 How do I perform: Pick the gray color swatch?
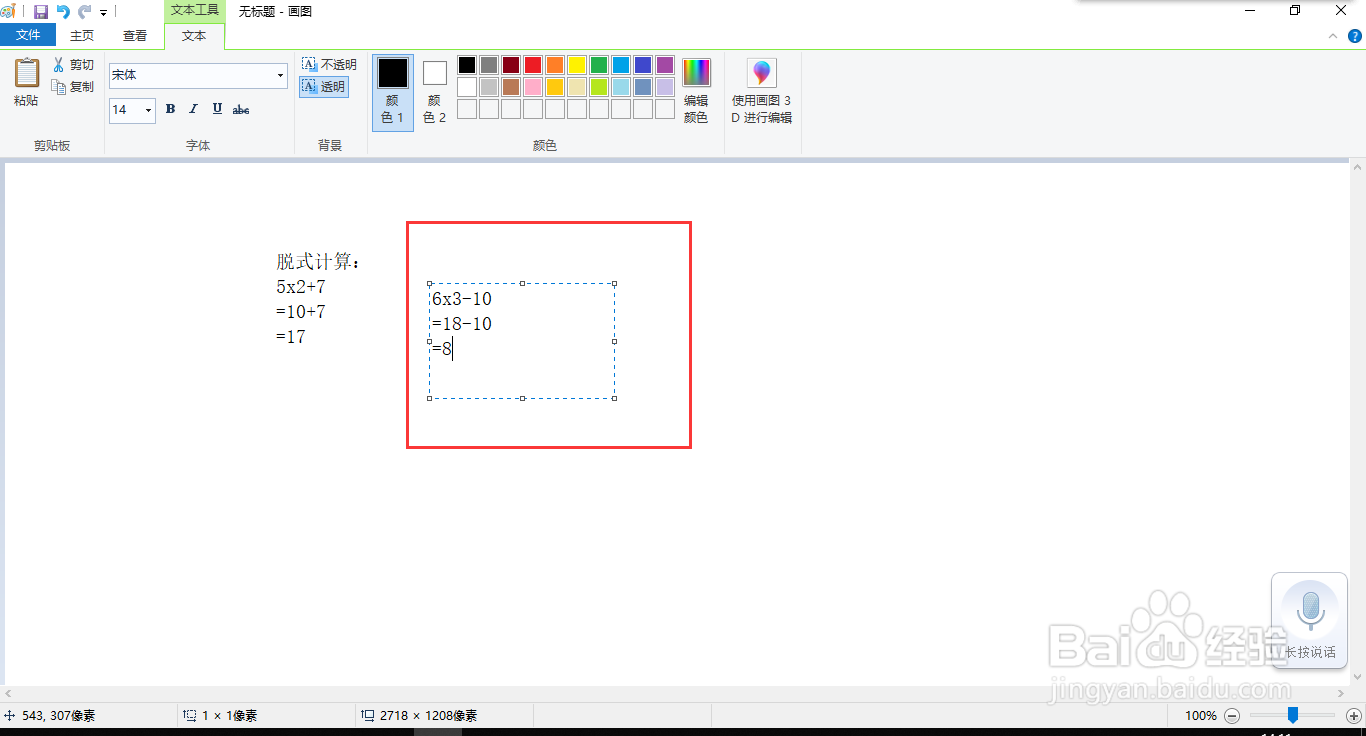click(x=489, y=65)
